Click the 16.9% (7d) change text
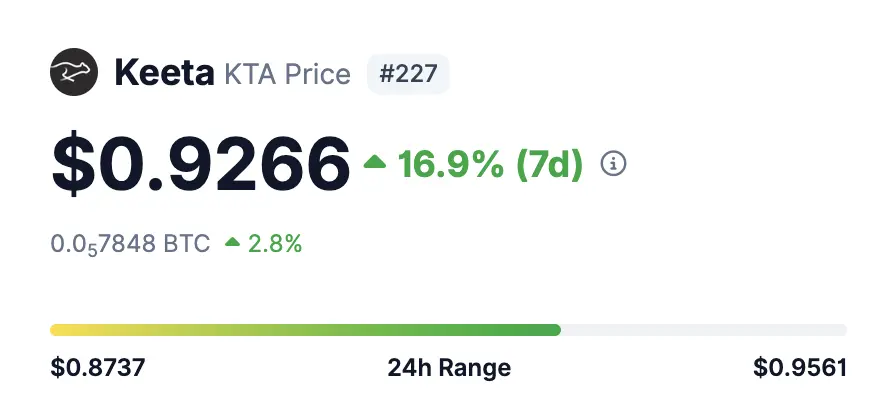Screen dimensions: 892x414 pos(490,164)
